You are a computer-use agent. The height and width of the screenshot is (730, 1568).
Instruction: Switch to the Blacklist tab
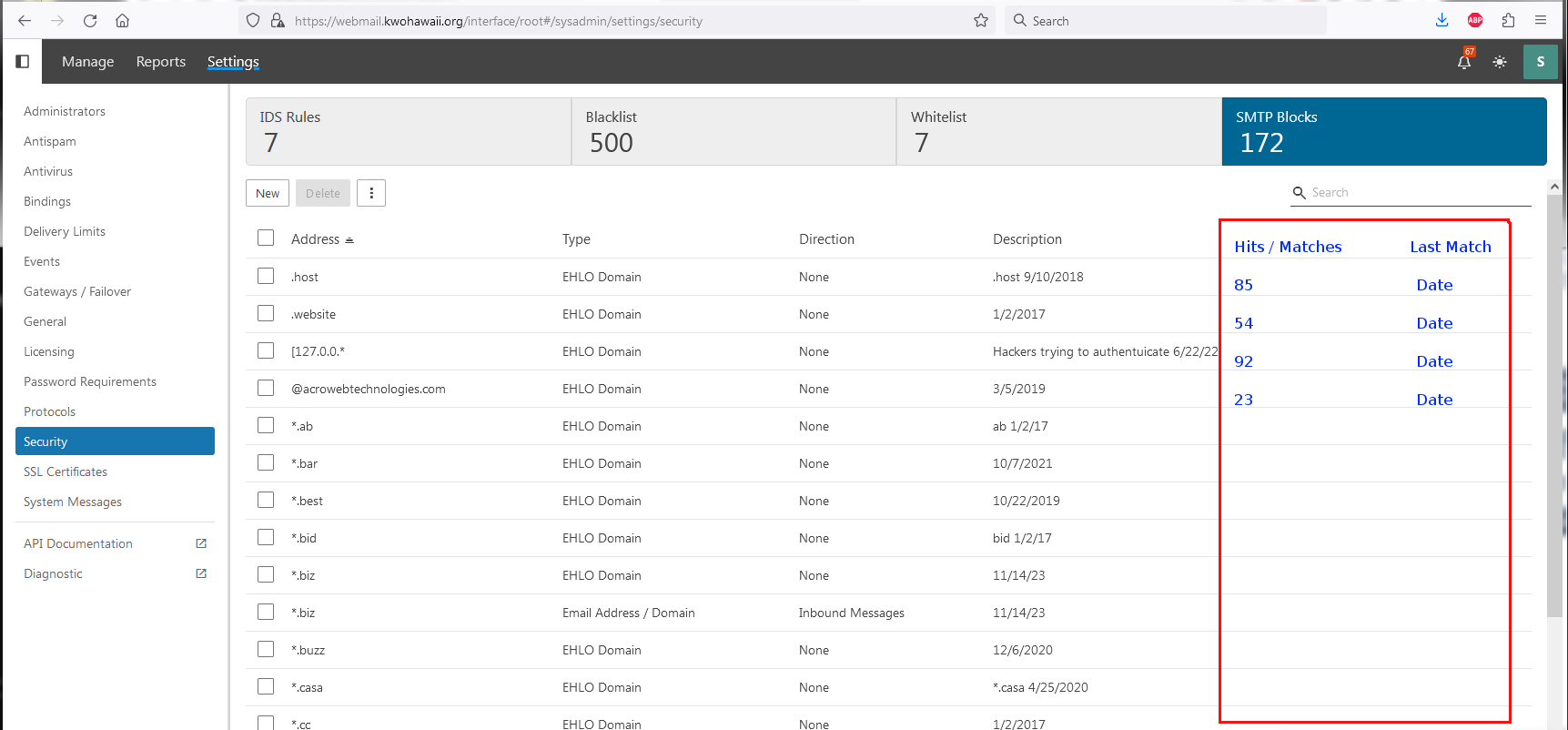733,131
